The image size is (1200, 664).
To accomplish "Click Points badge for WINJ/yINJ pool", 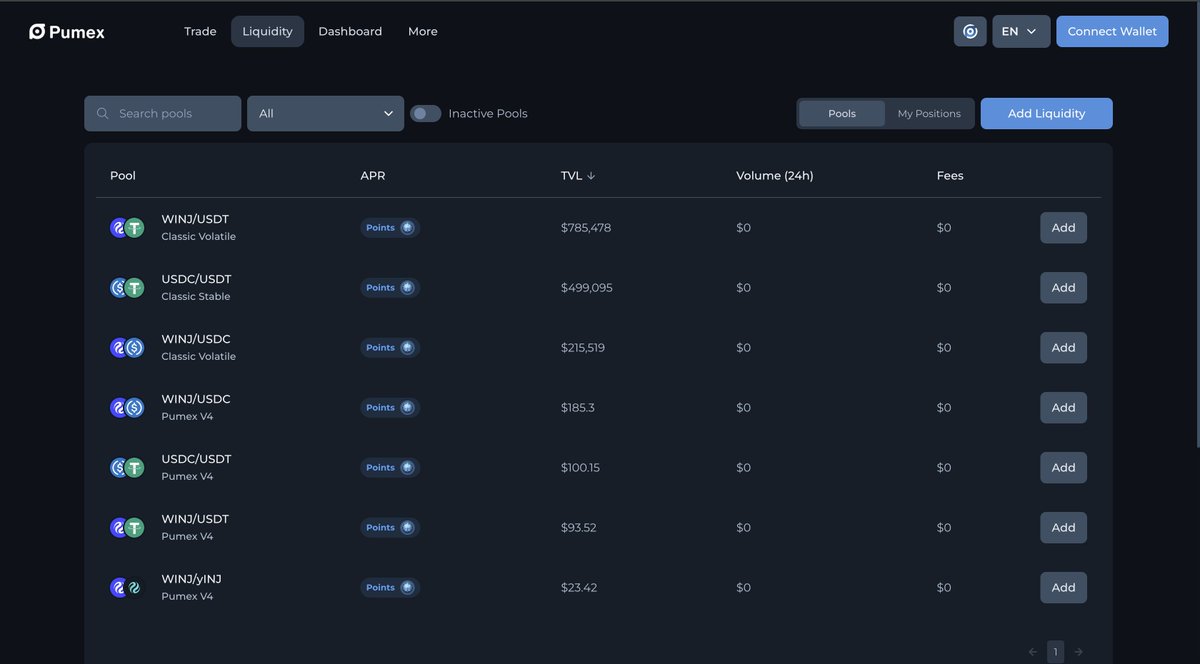I will [x=390, y=588].
